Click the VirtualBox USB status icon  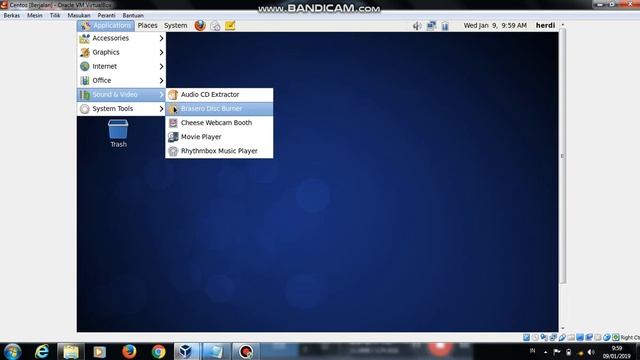[562, 337]
